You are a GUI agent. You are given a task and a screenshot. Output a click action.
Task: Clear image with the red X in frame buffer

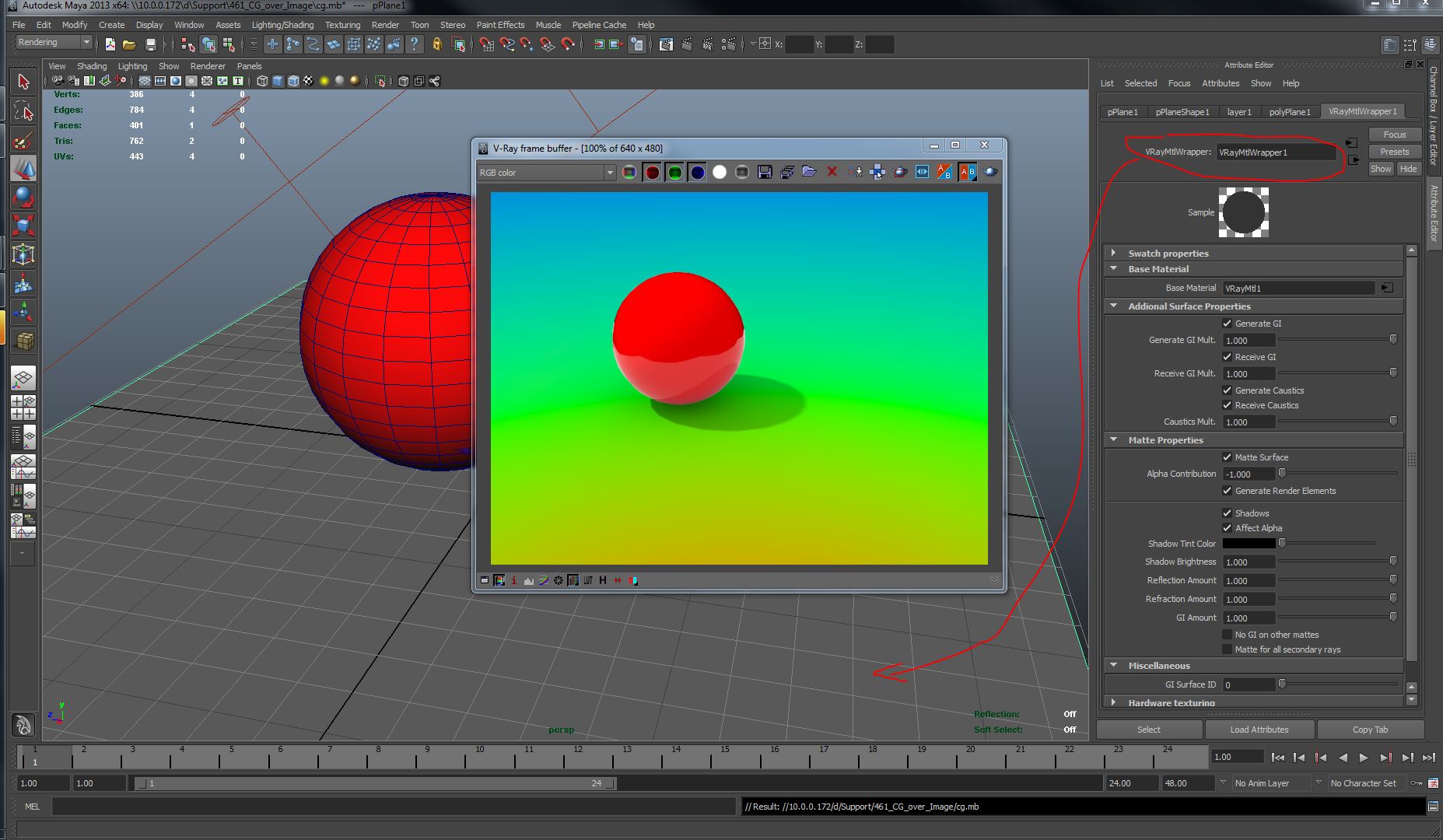[x=832, y=172]
